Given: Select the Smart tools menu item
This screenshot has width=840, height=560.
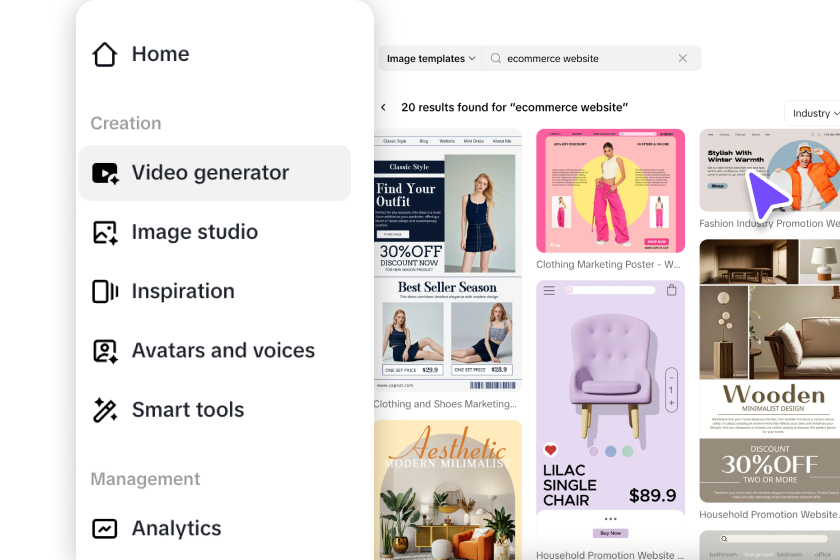Looking at the screenshot, I should pyautogui.click(x=214, y=410).
